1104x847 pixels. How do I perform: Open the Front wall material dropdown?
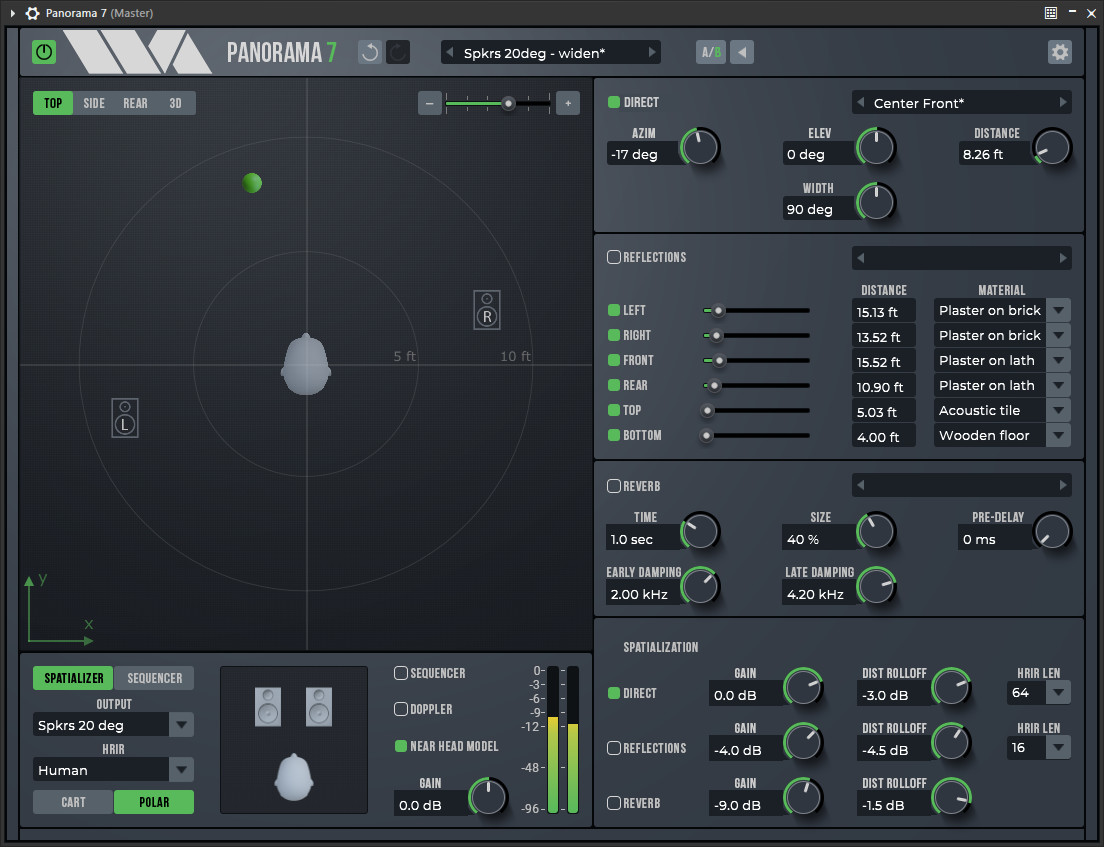pyautogui.click(x=1058, y=360)
